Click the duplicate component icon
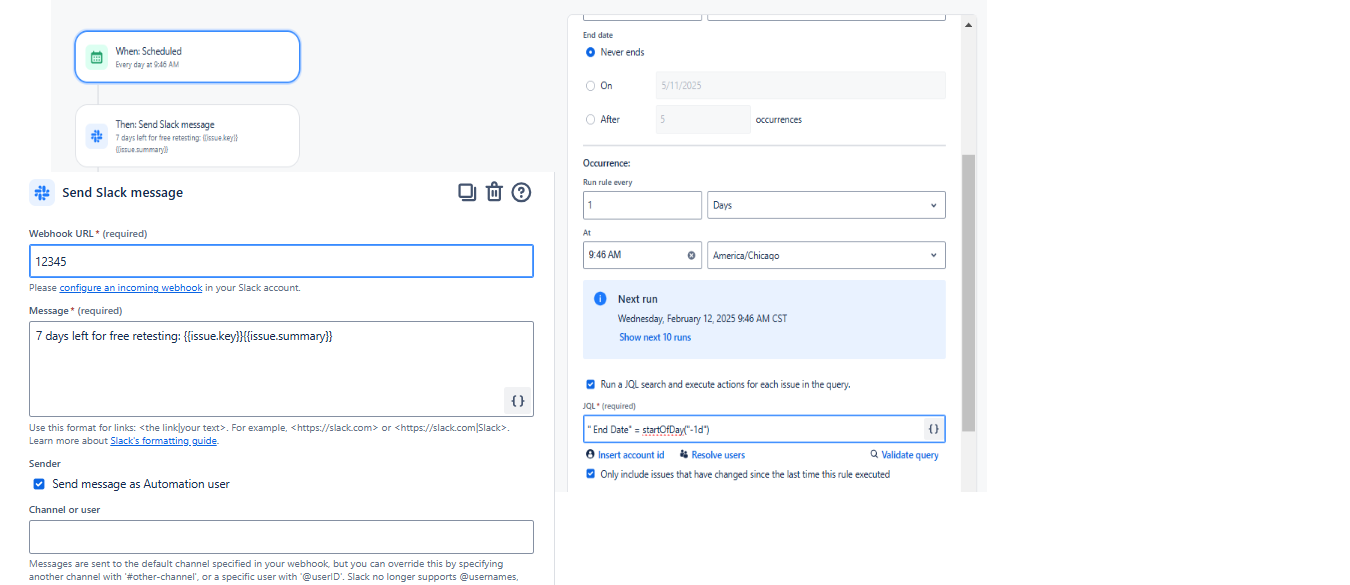 coord(467,192)
